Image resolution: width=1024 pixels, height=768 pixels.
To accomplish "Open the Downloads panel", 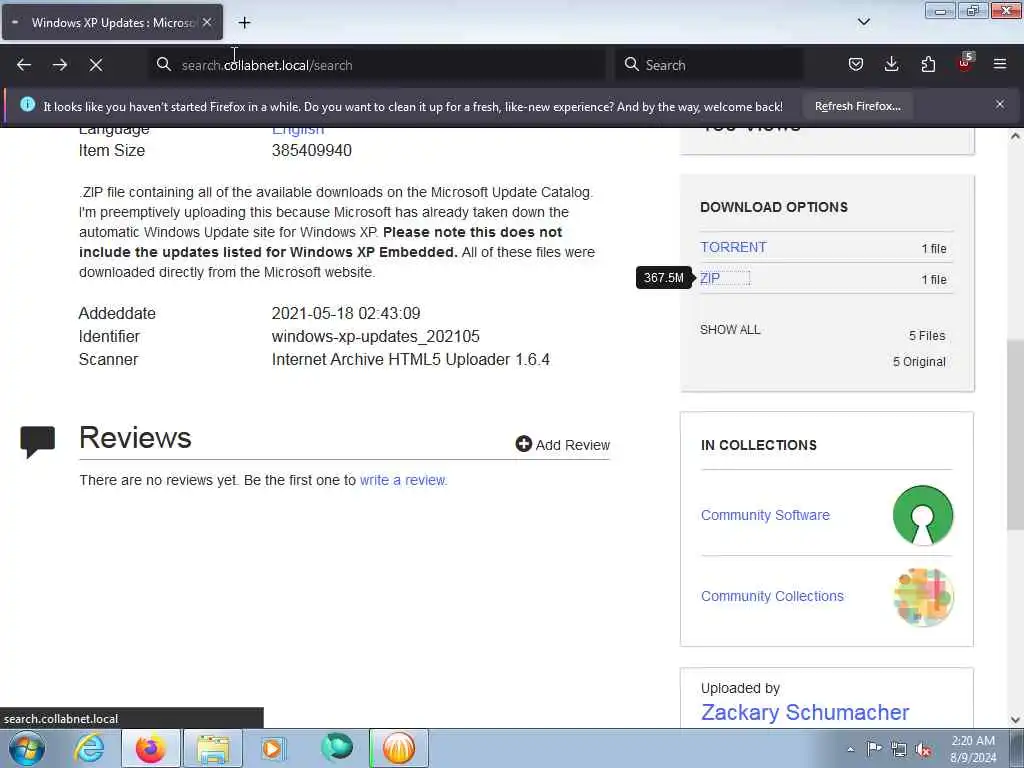I will click(891, 64).
